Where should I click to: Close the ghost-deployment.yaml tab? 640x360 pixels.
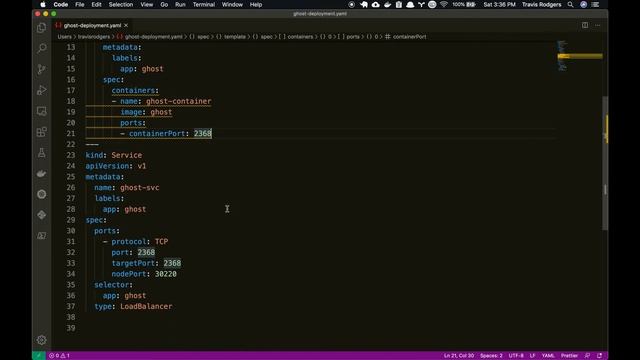point(126,25)
